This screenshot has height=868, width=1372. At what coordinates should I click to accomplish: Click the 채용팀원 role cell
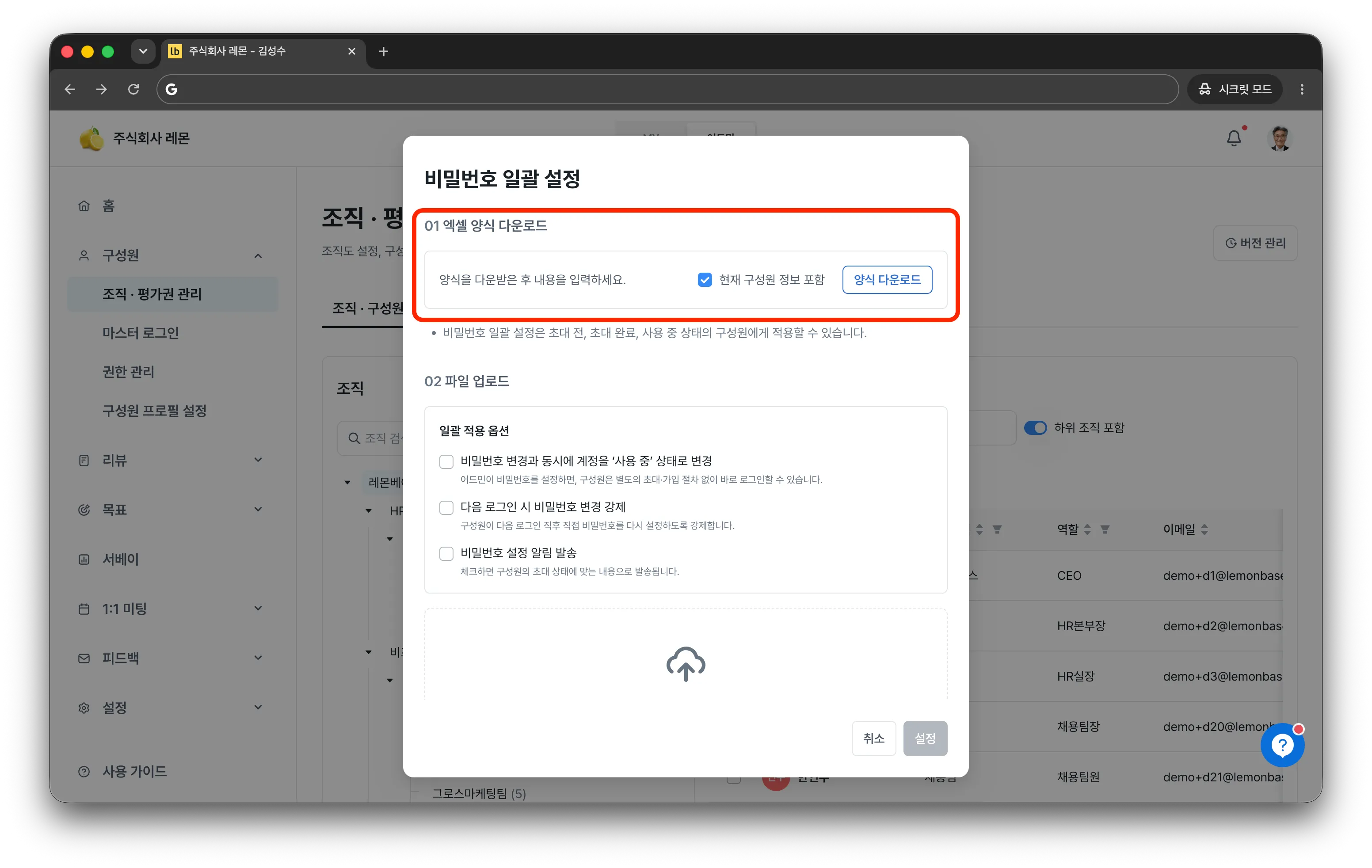(1078, 777)
